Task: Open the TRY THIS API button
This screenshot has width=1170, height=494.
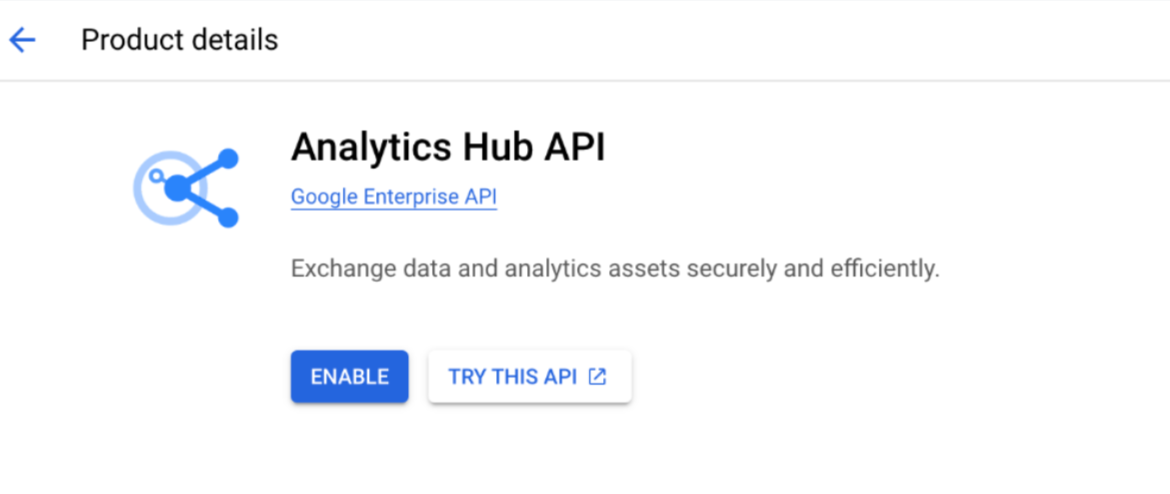Action: coord(530,377)
